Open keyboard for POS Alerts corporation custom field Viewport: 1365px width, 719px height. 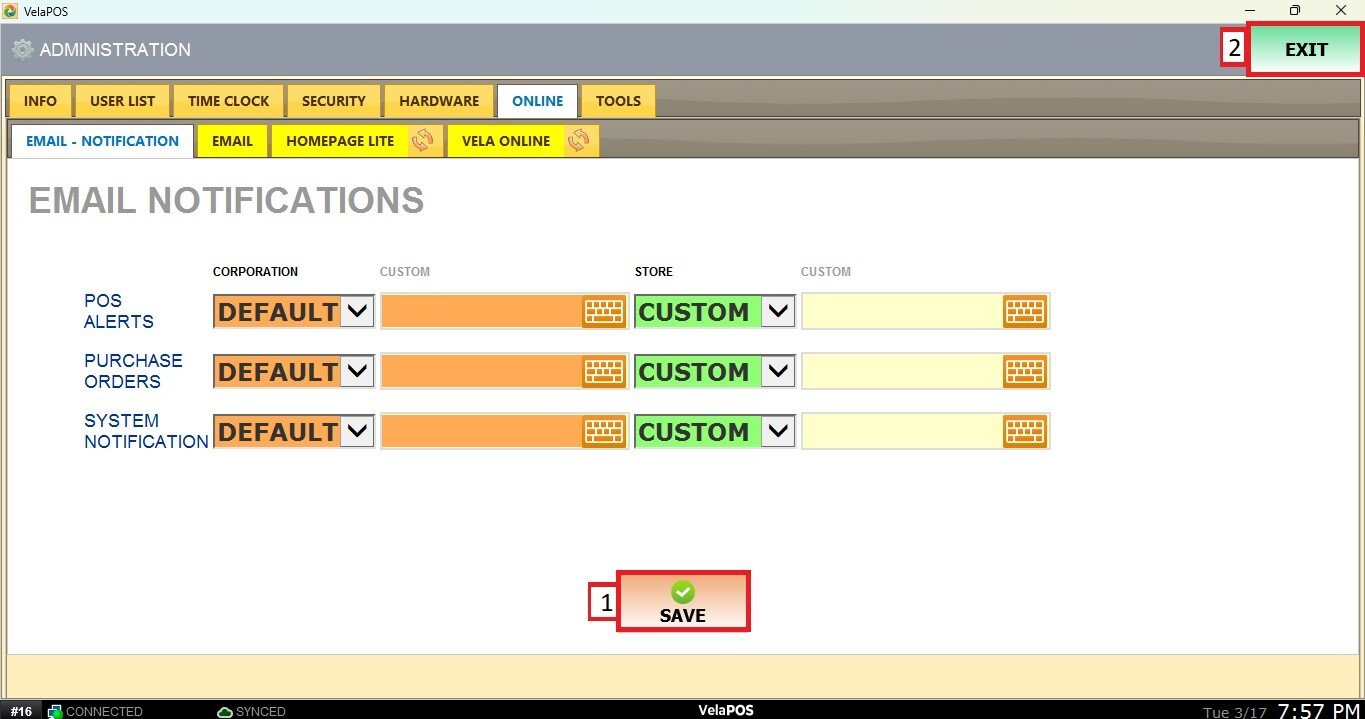point(603,312)
